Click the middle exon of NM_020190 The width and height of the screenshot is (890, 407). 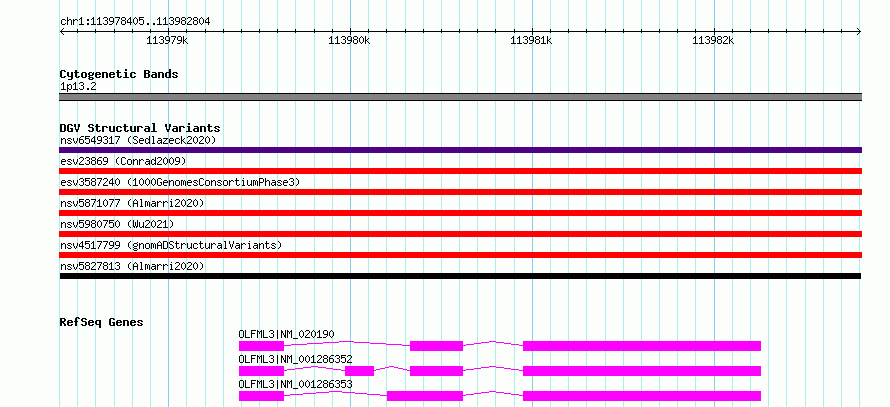(436, 346)
